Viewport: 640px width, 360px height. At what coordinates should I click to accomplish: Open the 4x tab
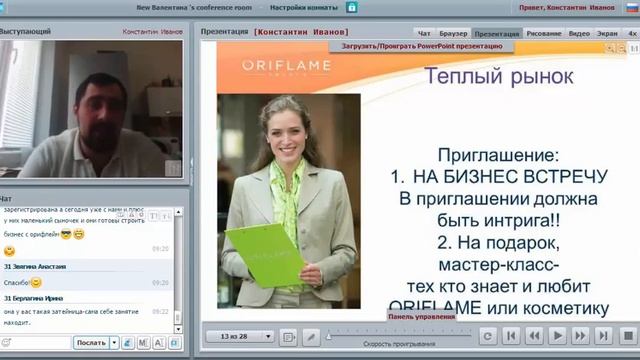[x=632, y=33]
